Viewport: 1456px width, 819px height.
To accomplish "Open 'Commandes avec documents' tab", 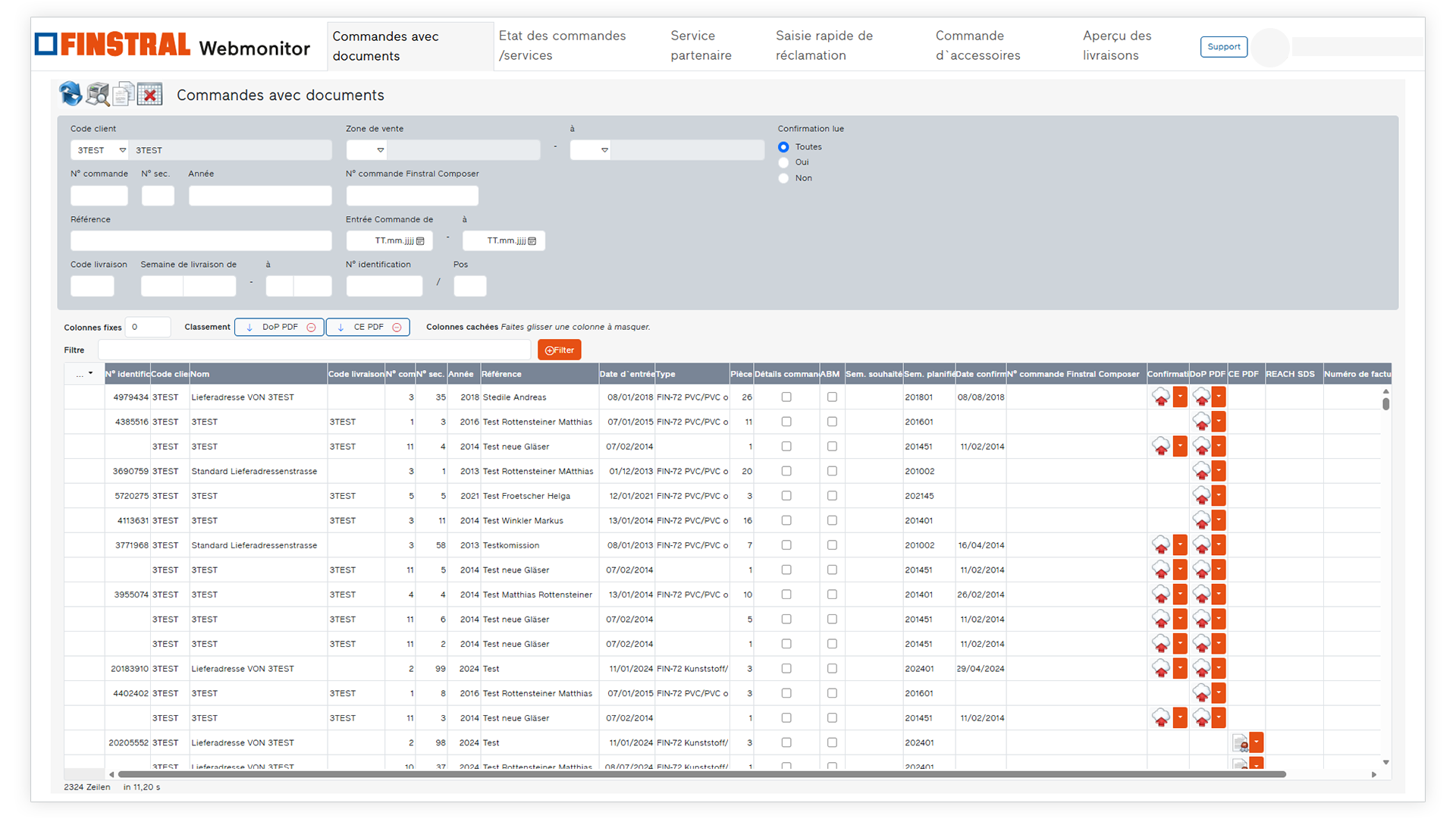I will pyautogui.click(x=410, y=46).
